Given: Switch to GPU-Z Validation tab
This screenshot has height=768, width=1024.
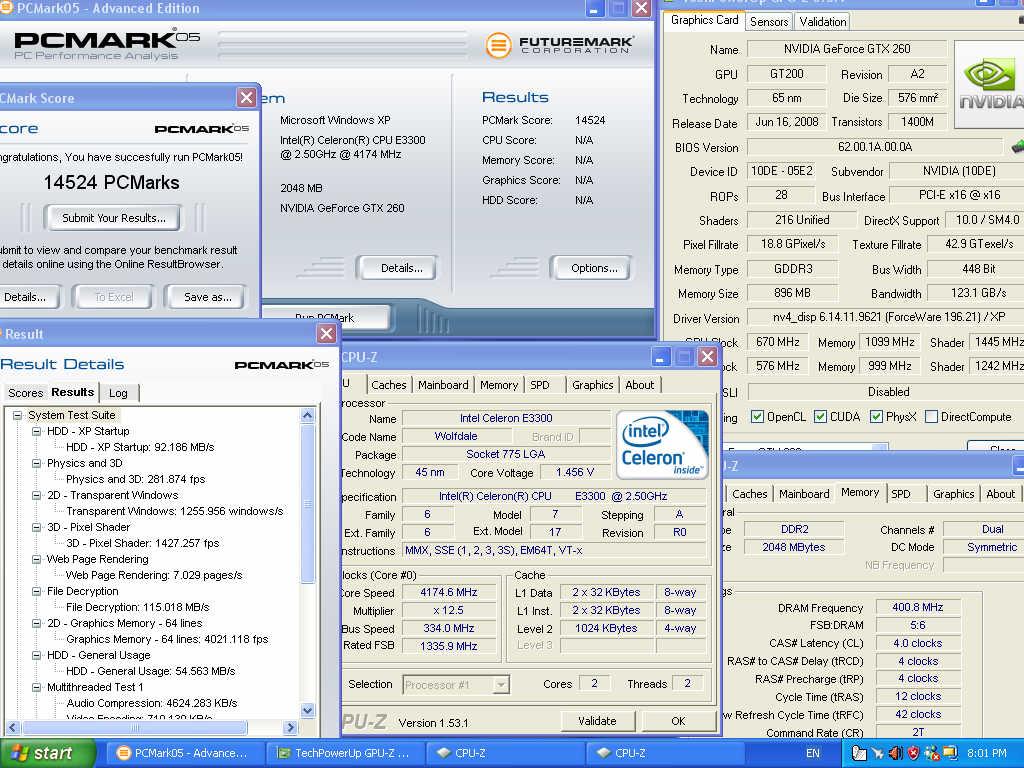Looking at the screenshot, I should pyautogui.click(x=822, y=22).
